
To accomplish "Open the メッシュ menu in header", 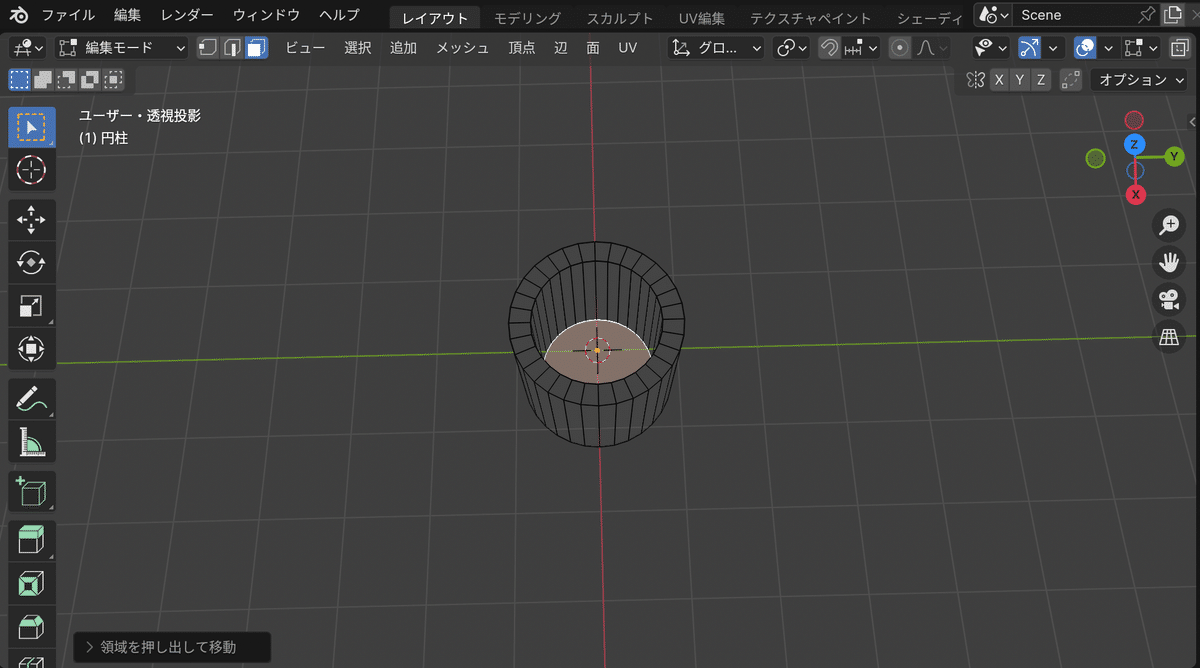I will [x=462, y=48].
